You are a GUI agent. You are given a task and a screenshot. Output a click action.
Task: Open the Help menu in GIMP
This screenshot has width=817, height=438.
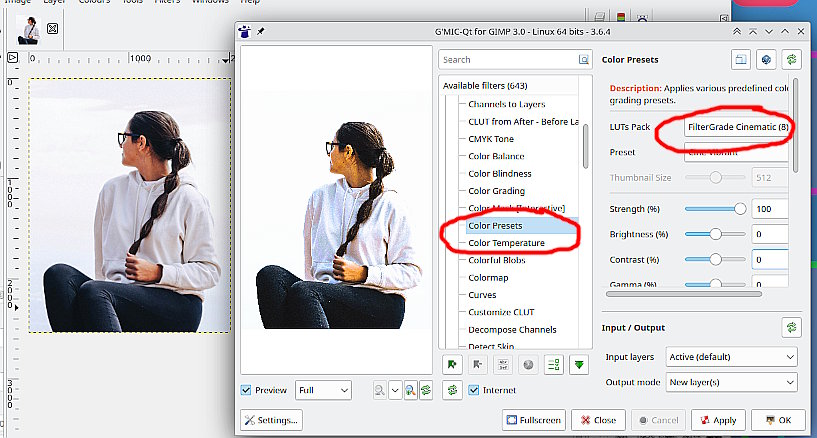[x=250, y=2]
